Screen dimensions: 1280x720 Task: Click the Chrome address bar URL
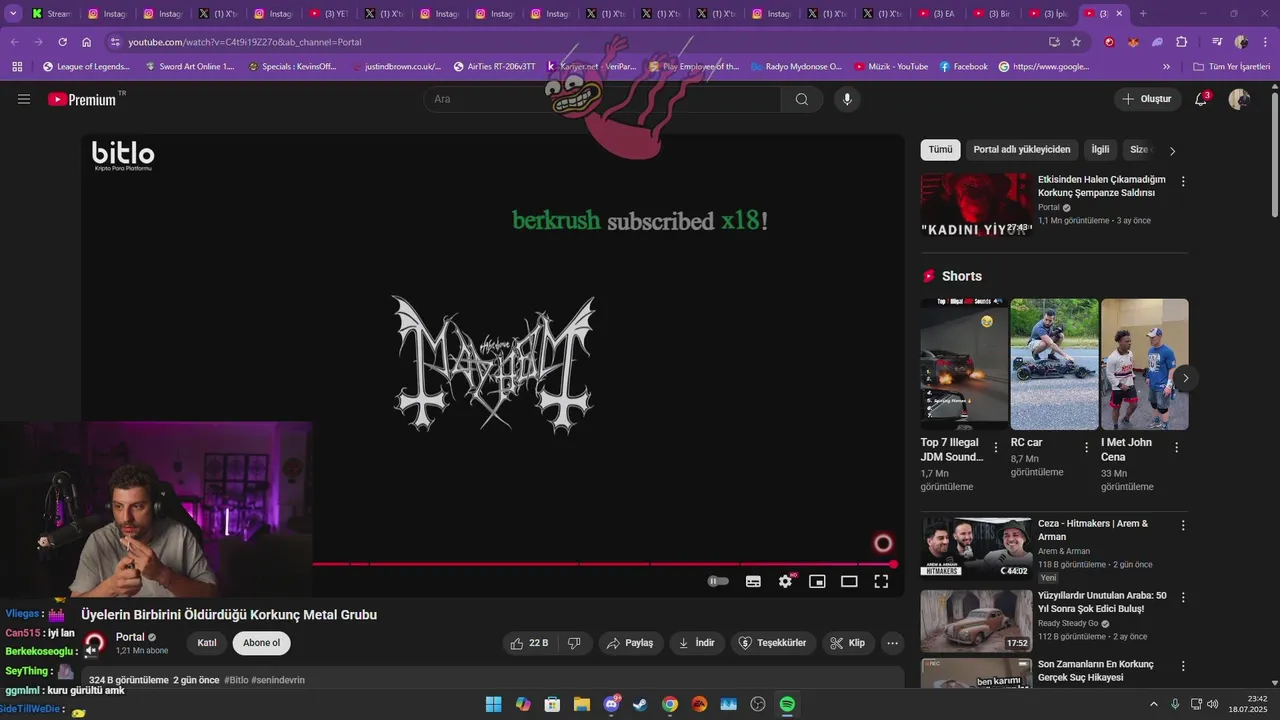tap(245, 42)
